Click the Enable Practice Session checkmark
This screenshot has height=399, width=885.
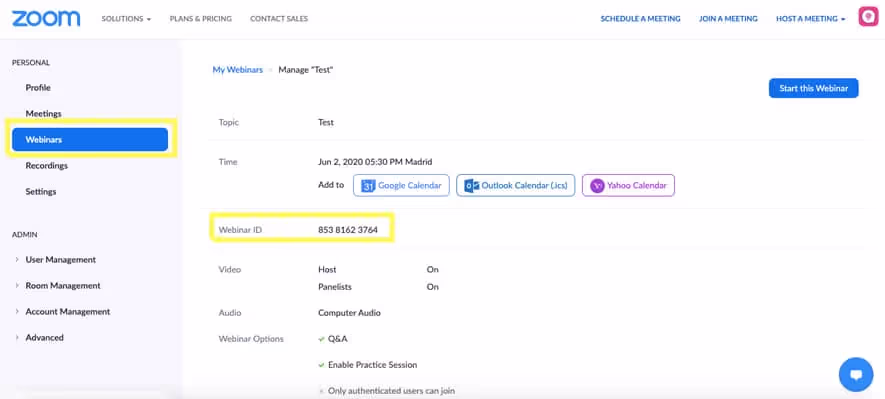pos(321,365)
